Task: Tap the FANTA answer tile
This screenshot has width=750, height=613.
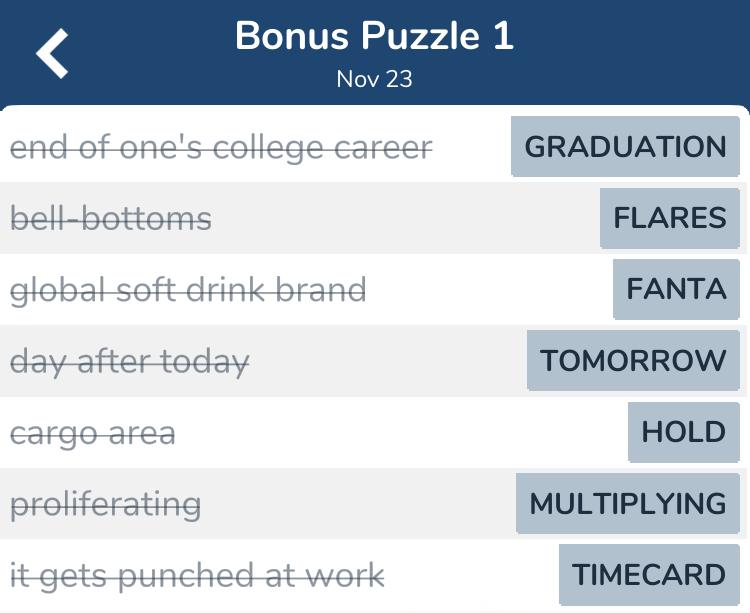Action: (676, 289)
